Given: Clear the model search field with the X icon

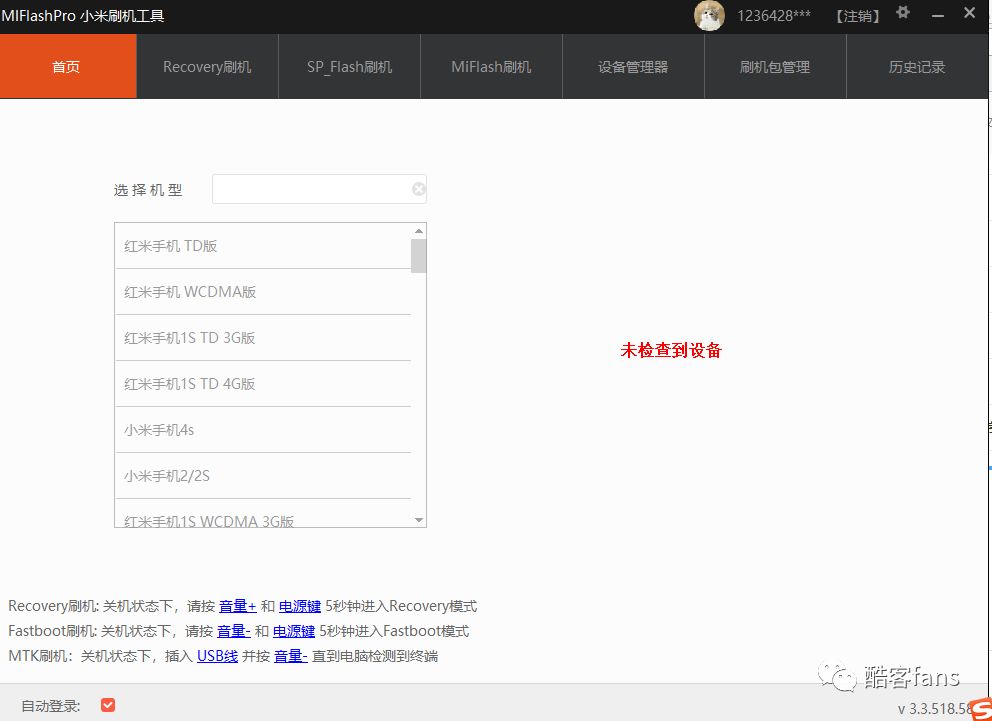Looking at the screenshot, I should pyautogui.click(x=419, y=189).
